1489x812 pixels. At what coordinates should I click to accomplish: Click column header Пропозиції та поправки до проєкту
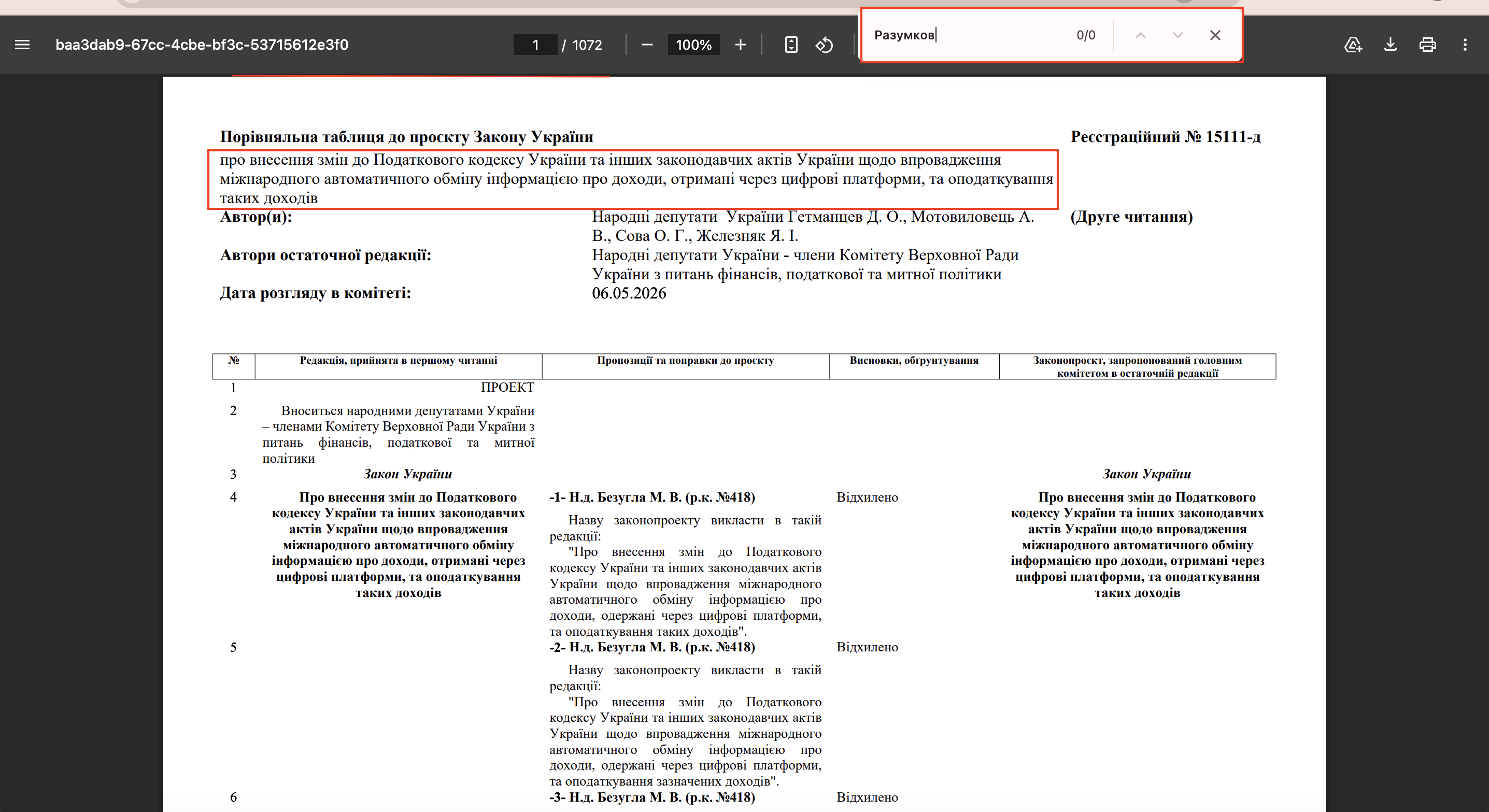(x=686, y=360)
